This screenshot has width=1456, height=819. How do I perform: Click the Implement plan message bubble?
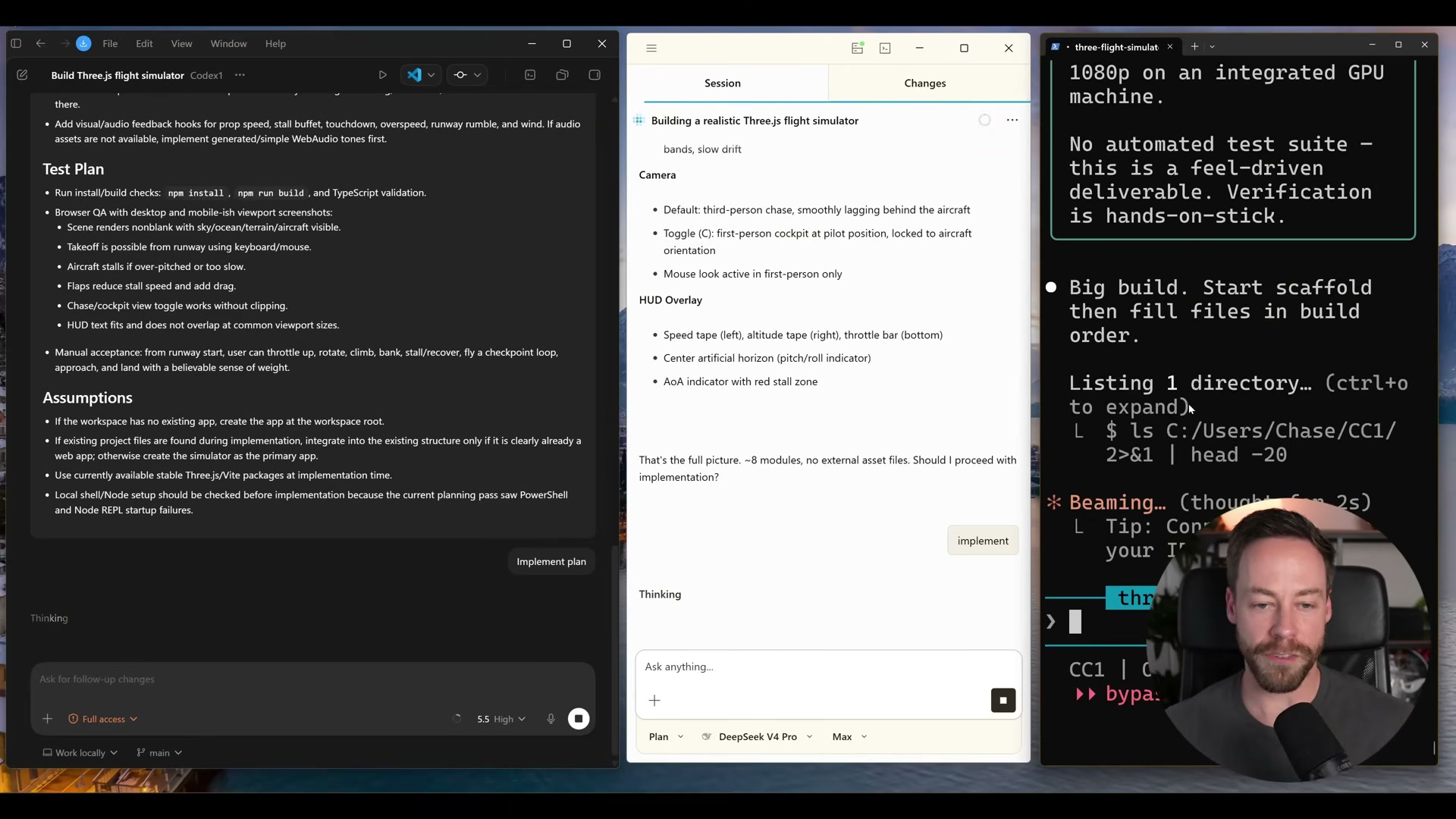point(551,562)
